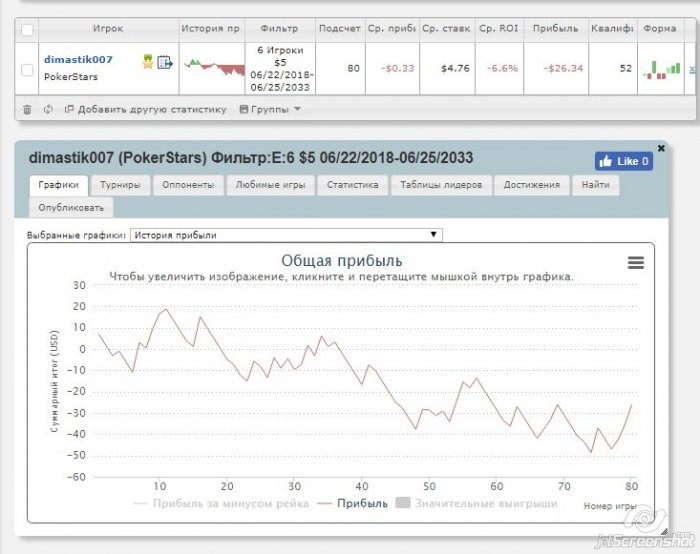Switch to the Графики tab
This screenshot has width=700, height=554.
[x=58, y=185]
